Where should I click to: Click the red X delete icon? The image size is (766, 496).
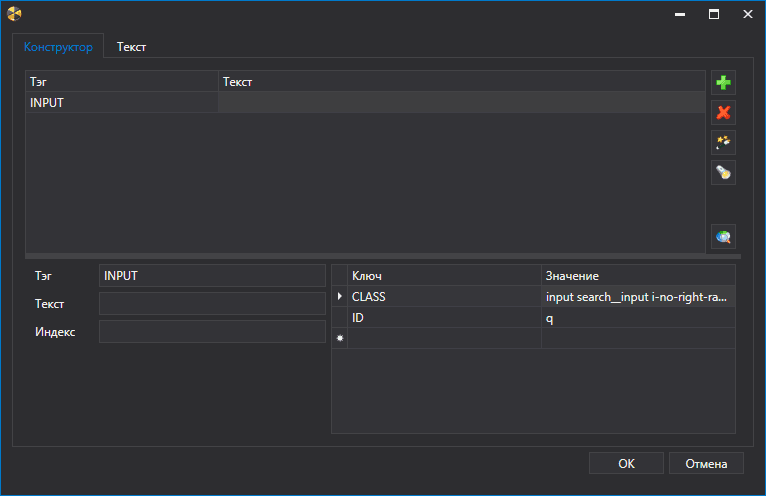[723, 112]
